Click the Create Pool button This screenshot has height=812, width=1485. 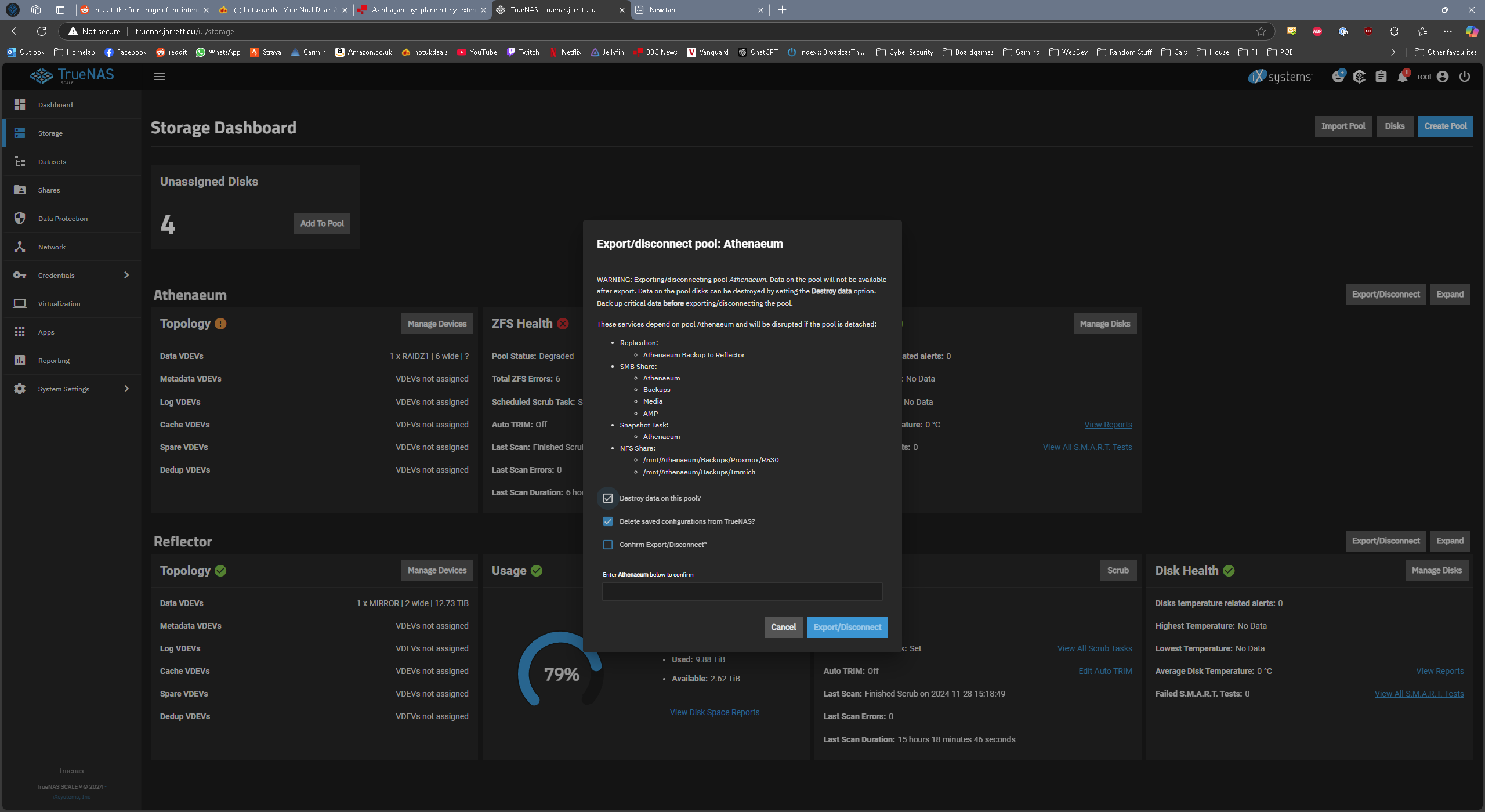click(x=1445, y=126)
